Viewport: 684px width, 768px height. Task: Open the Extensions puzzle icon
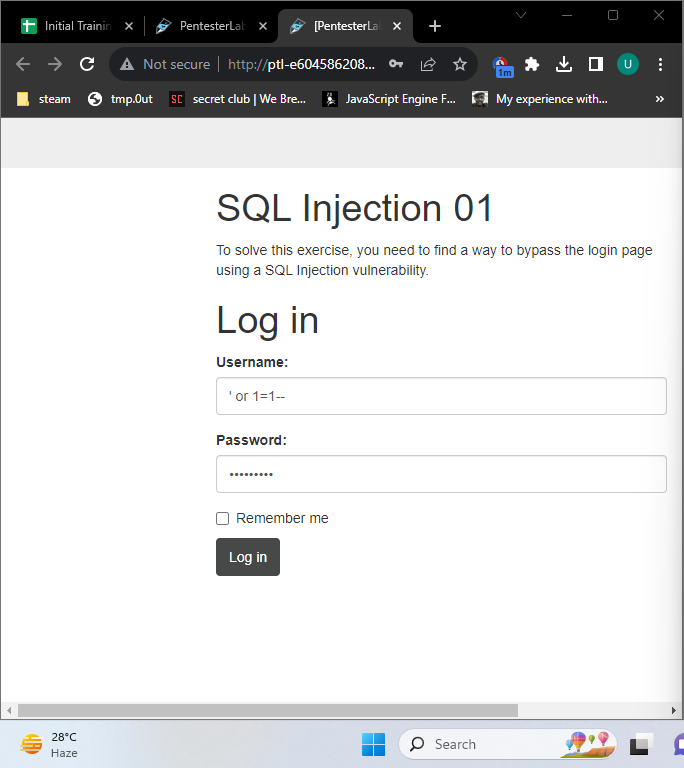click(532, 64)
